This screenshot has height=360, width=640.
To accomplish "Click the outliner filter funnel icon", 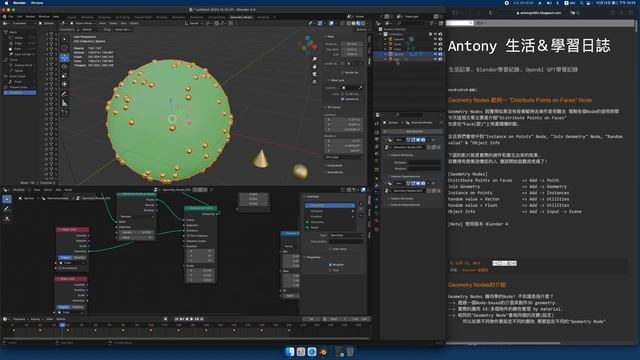I will tap(432, 23).
